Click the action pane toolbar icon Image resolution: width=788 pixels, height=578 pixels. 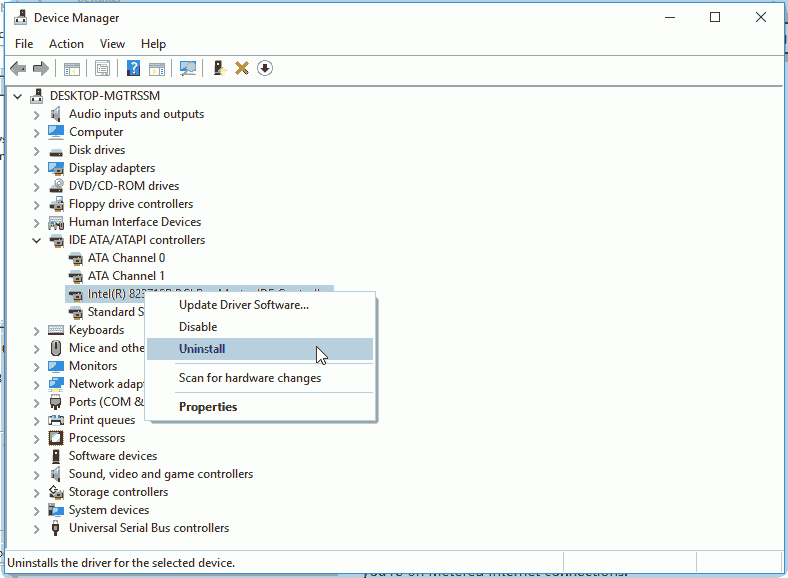point(157,68)
